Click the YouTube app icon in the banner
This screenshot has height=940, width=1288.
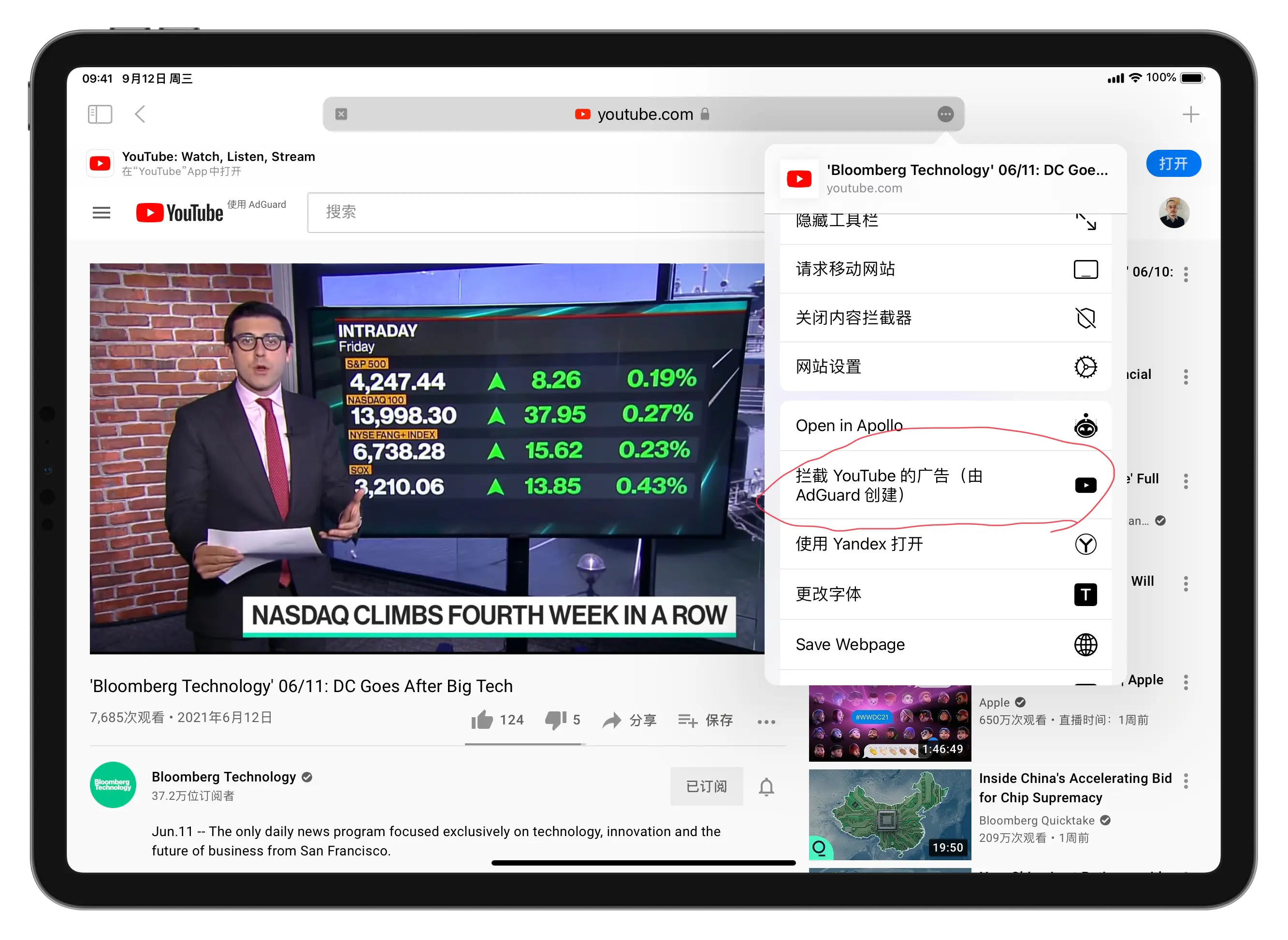coord(100,164)
